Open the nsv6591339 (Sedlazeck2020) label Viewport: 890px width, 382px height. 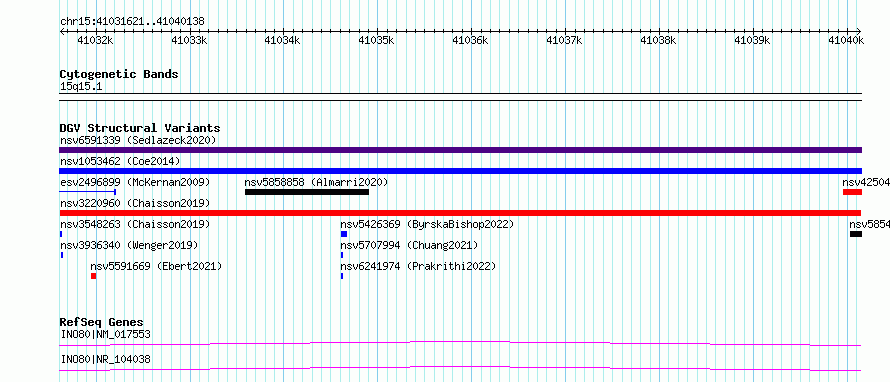click(138, 140)
